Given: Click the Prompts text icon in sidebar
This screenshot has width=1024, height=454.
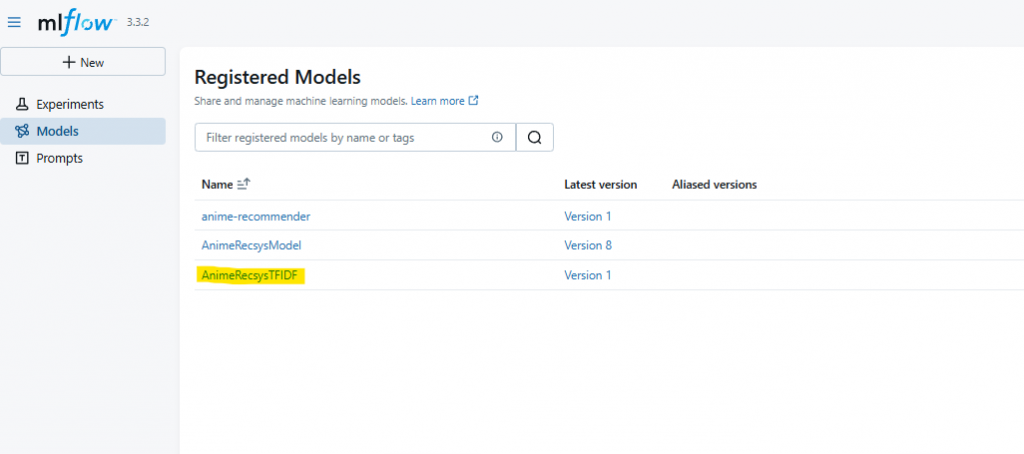Looking at the screenshot, I should tap(22, 158).
